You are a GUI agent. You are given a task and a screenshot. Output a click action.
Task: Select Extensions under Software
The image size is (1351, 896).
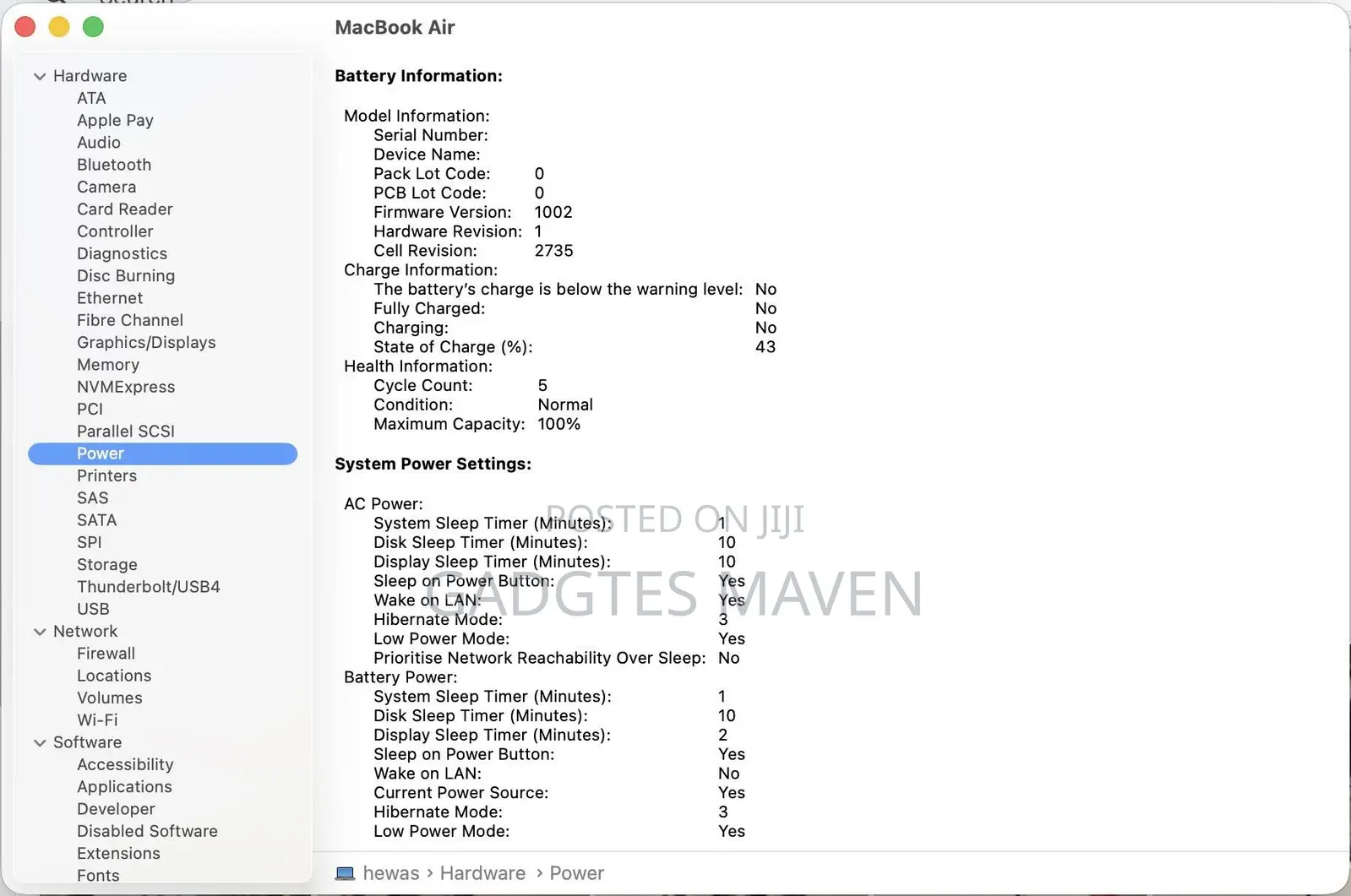[x=118, y=854]
